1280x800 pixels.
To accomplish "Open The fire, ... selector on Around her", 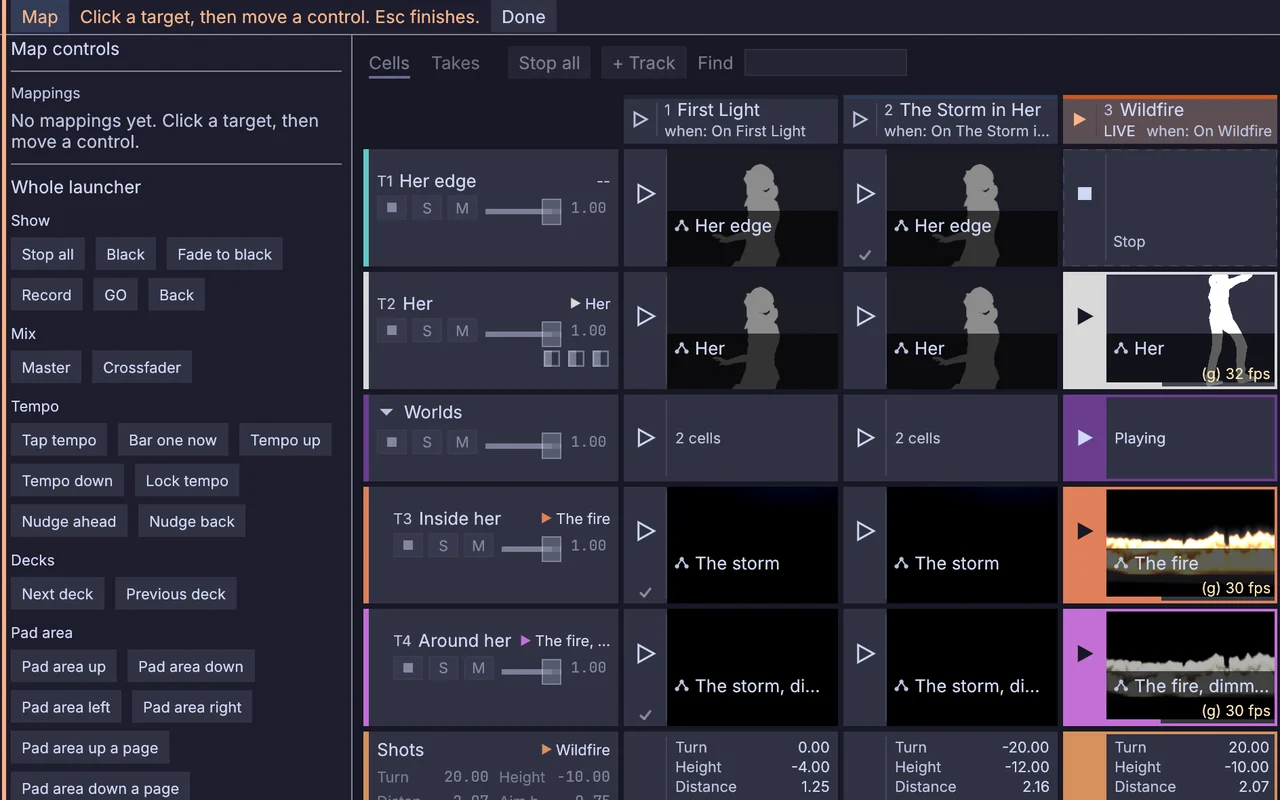I will point(565,641).
